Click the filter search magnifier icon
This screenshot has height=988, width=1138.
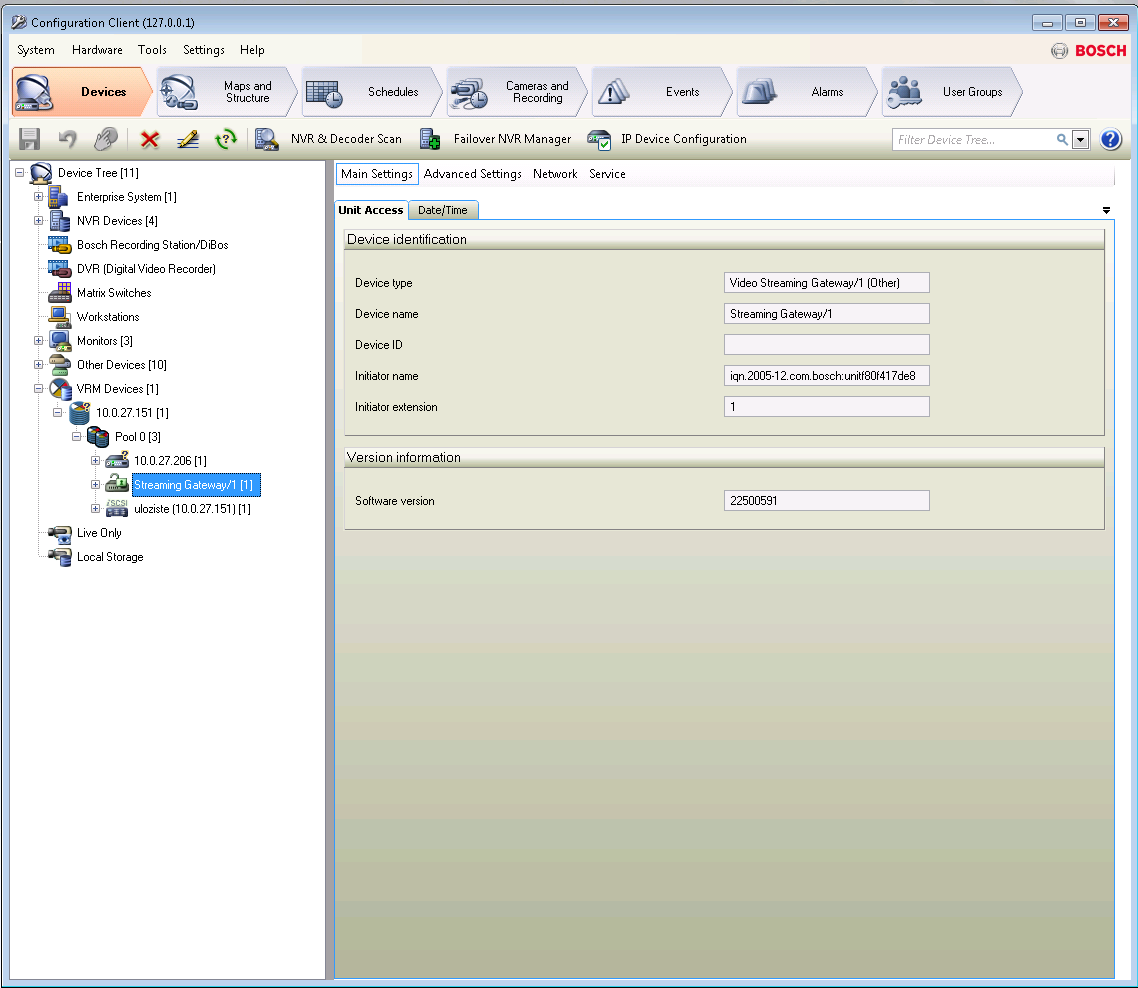click(x=1062, y=140)
